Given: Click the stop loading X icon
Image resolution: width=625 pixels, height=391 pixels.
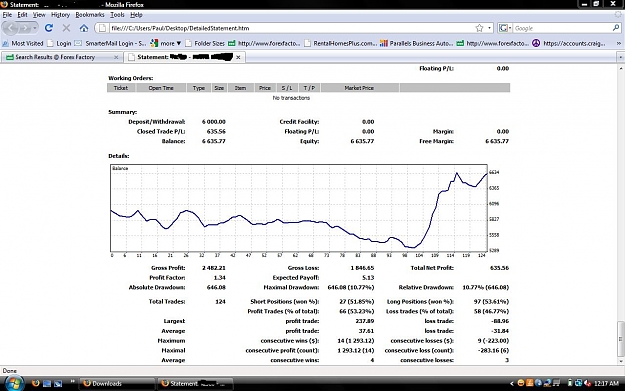Looking at the screenshot, I should pyautogui.click(x=66, y=28).
